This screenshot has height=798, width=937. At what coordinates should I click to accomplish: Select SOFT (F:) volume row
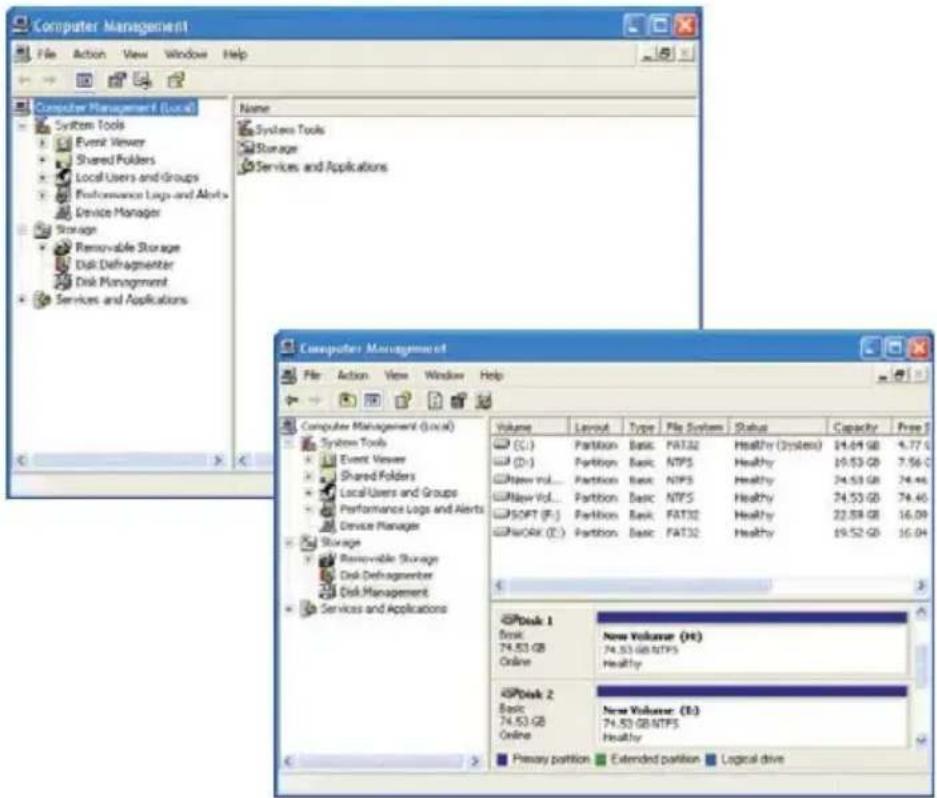point(711,515)
